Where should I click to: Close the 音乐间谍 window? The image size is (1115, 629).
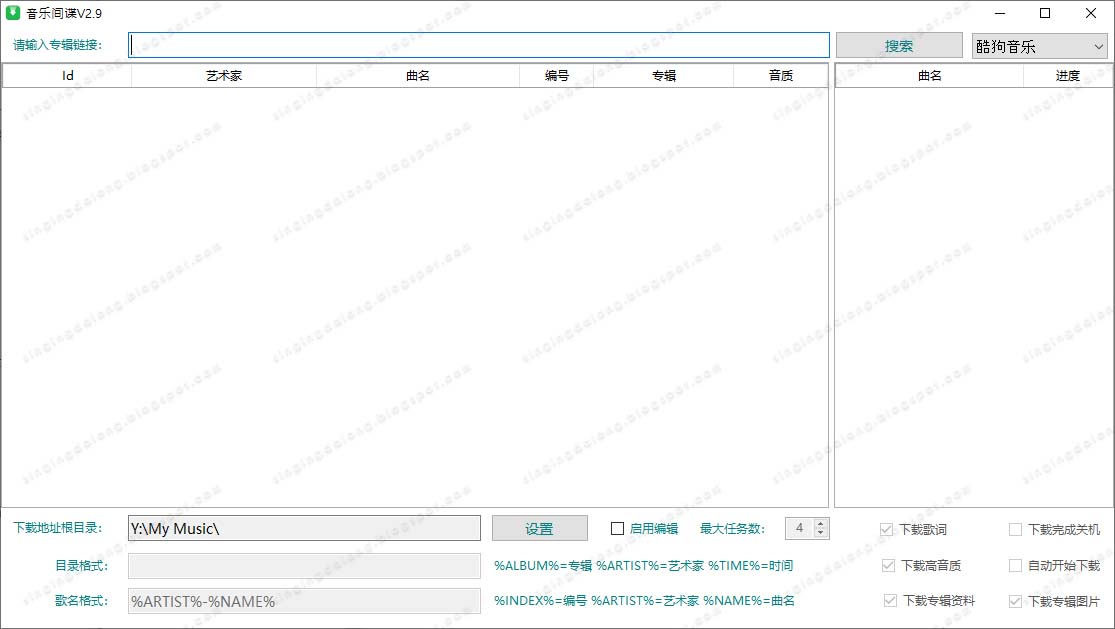(1090, 13)
